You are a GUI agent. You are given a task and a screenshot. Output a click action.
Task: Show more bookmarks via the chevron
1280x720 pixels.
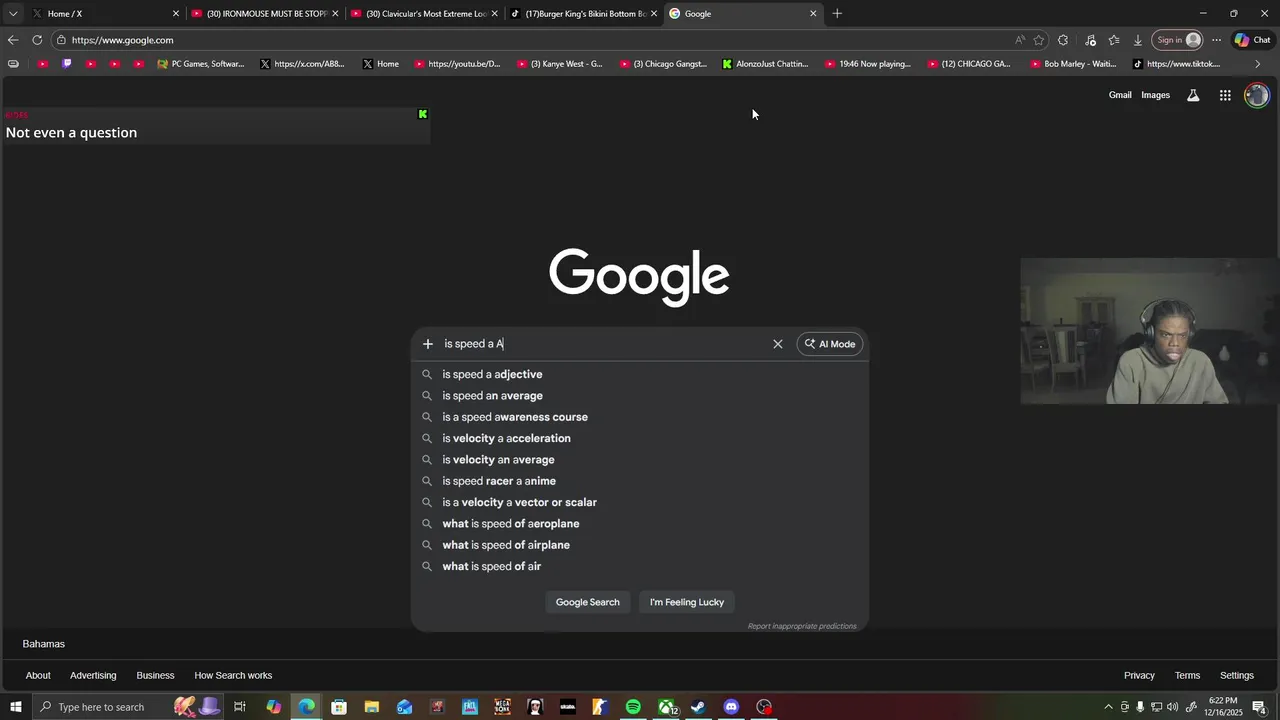pyautogui.click(x=1258, y=64)
